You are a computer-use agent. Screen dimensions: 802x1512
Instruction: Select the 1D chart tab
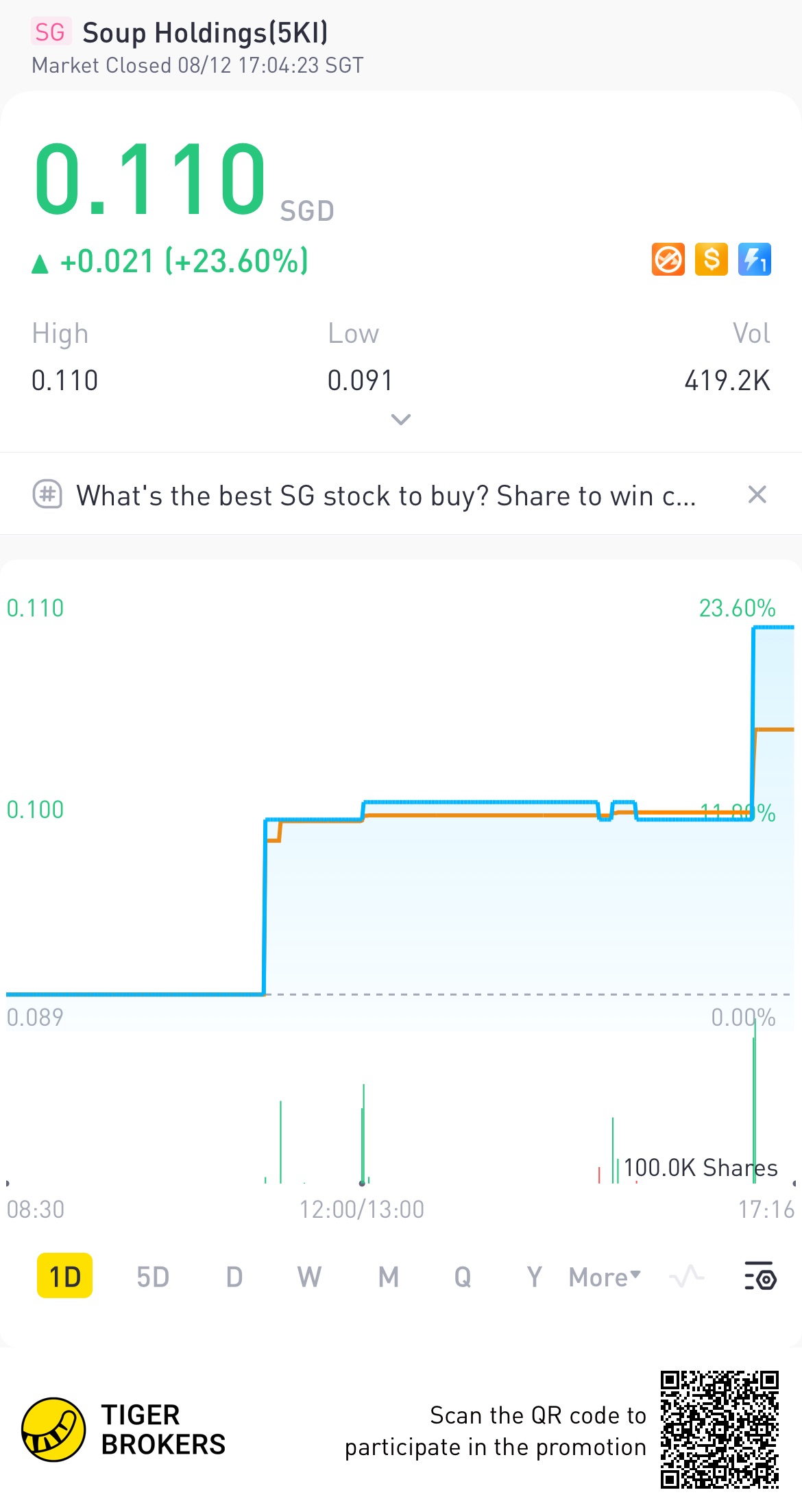click(64, 1277)
